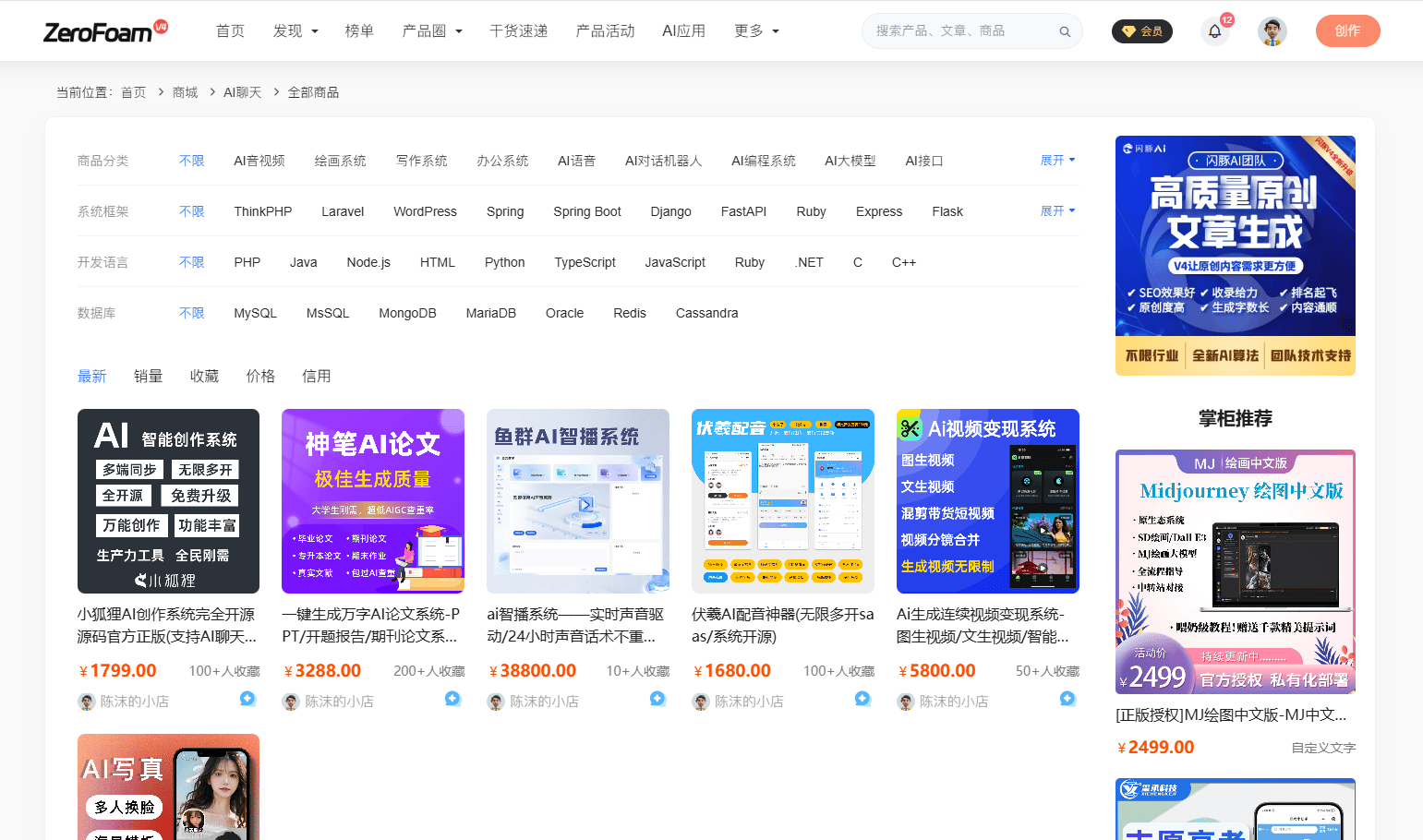Click the verified badge next to ai智播系统 seller
The width and height of the screenshot is (1423, 840).
click(657, 700)
